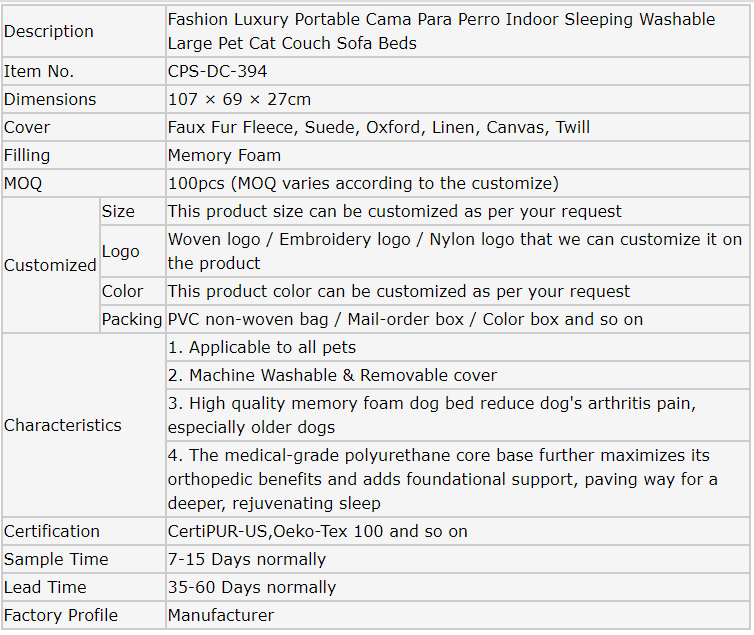Screen dimensions: 754x635
Task: Select the item number CPS-DC-394
Action: [218, 71]
